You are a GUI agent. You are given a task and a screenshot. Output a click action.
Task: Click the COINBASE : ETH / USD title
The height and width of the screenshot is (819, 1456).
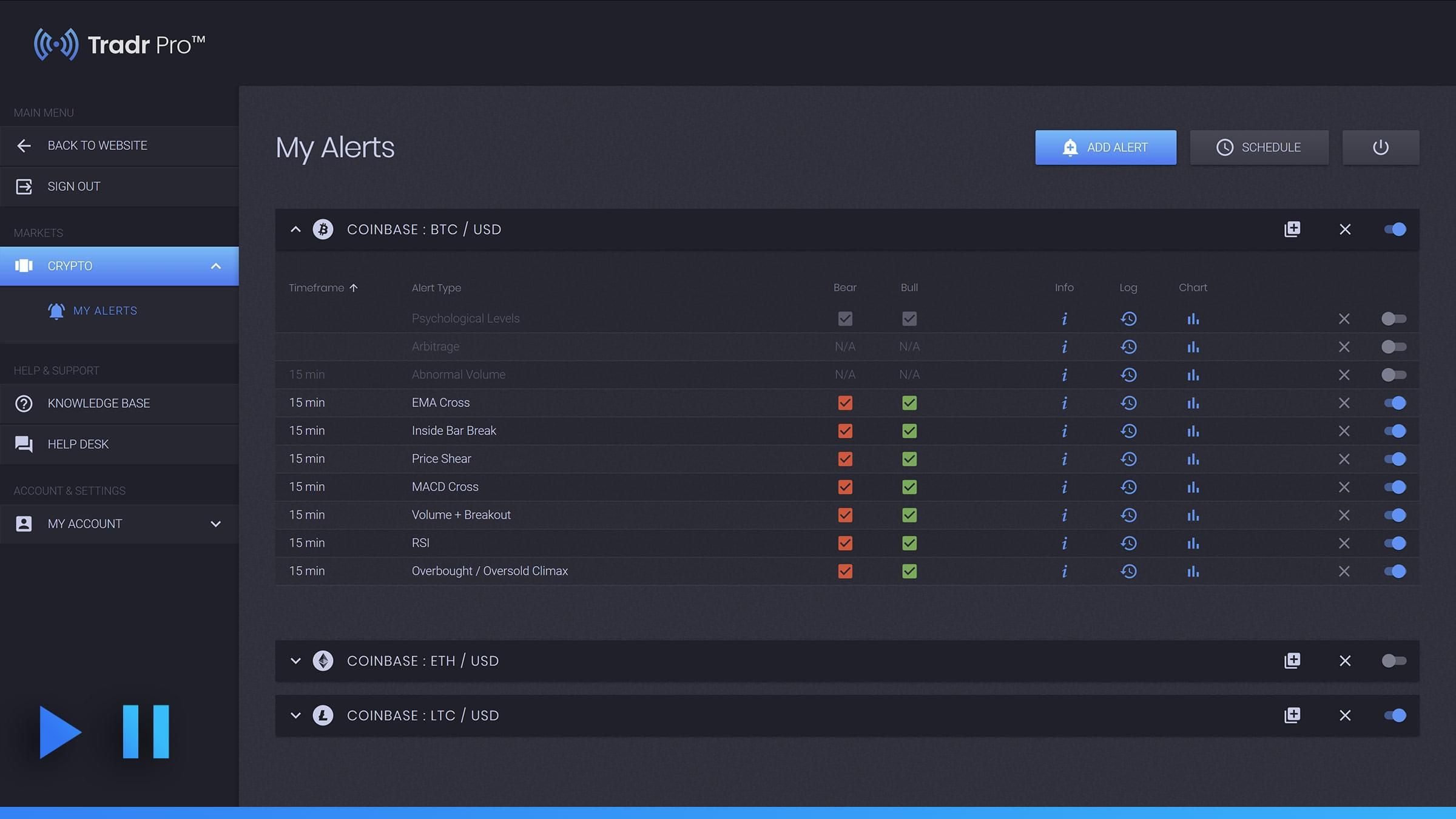(423, 661)
